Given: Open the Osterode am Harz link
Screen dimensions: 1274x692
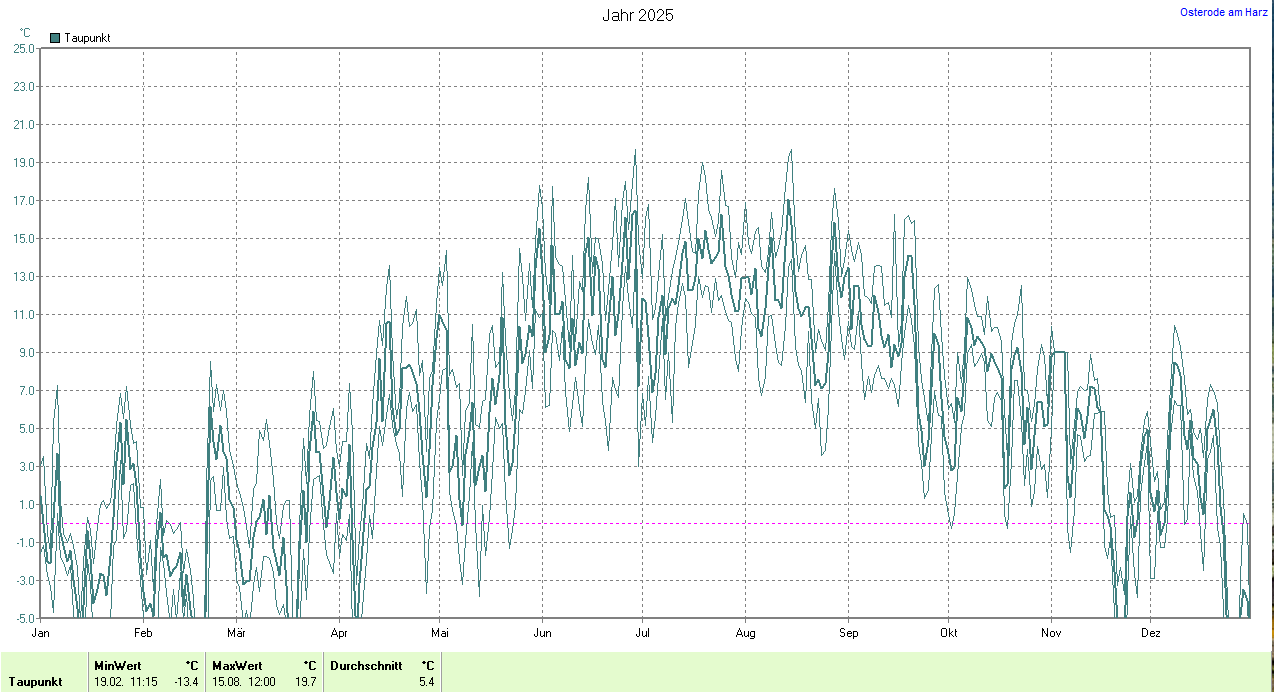Looking at the screenshot, I should 1223,12.
